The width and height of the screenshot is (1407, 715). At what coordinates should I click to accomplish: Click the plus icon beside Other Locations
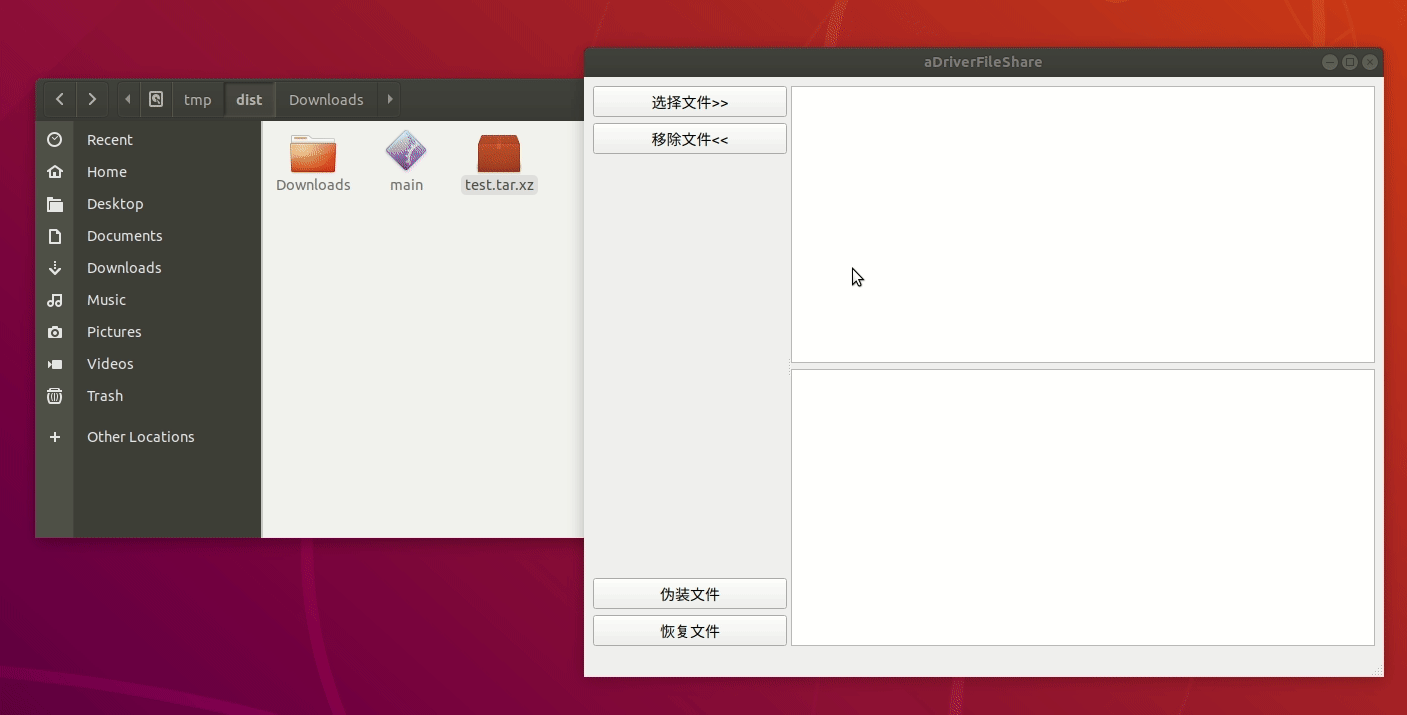pyautogui.click(x=55, y=437)
